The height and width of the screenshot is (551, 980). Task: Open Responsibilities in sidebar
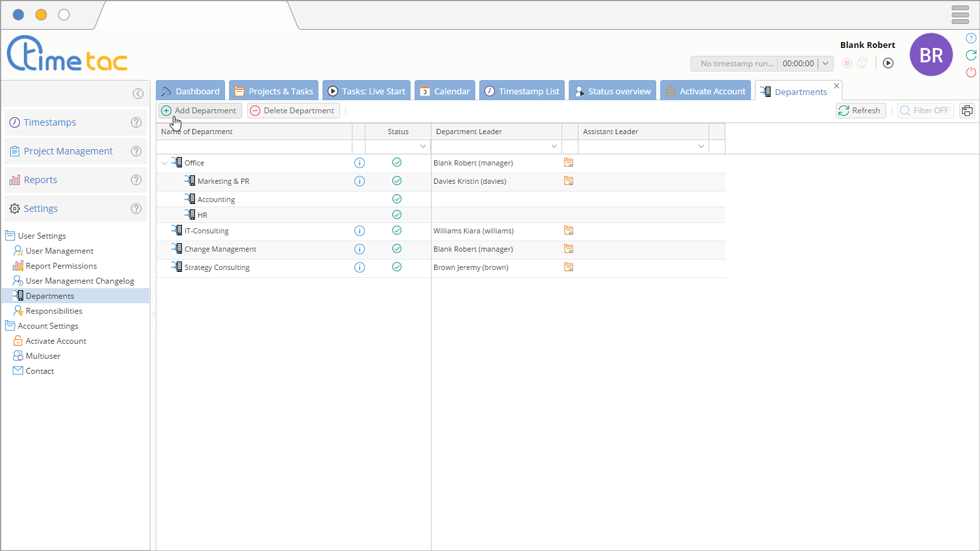pyautogui.click(x=54, y=310)
